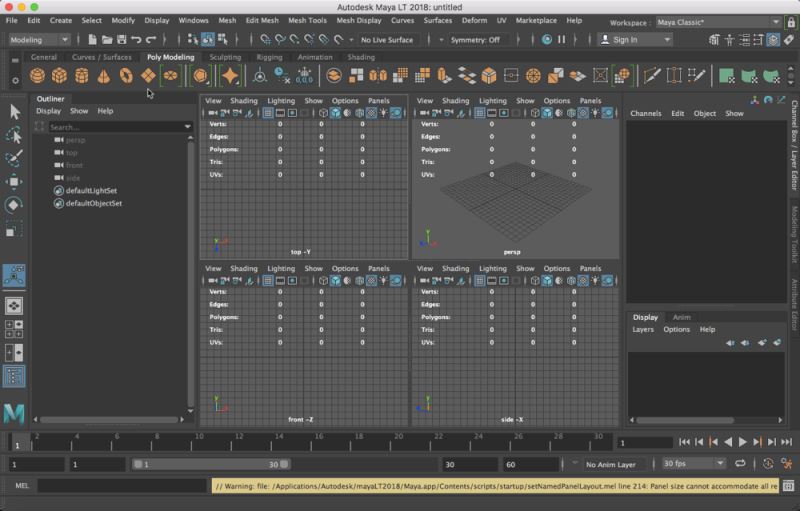800x511 pixels.
Task: Toggle pause viewport evaluation button
Action: (x=561, y=39)
